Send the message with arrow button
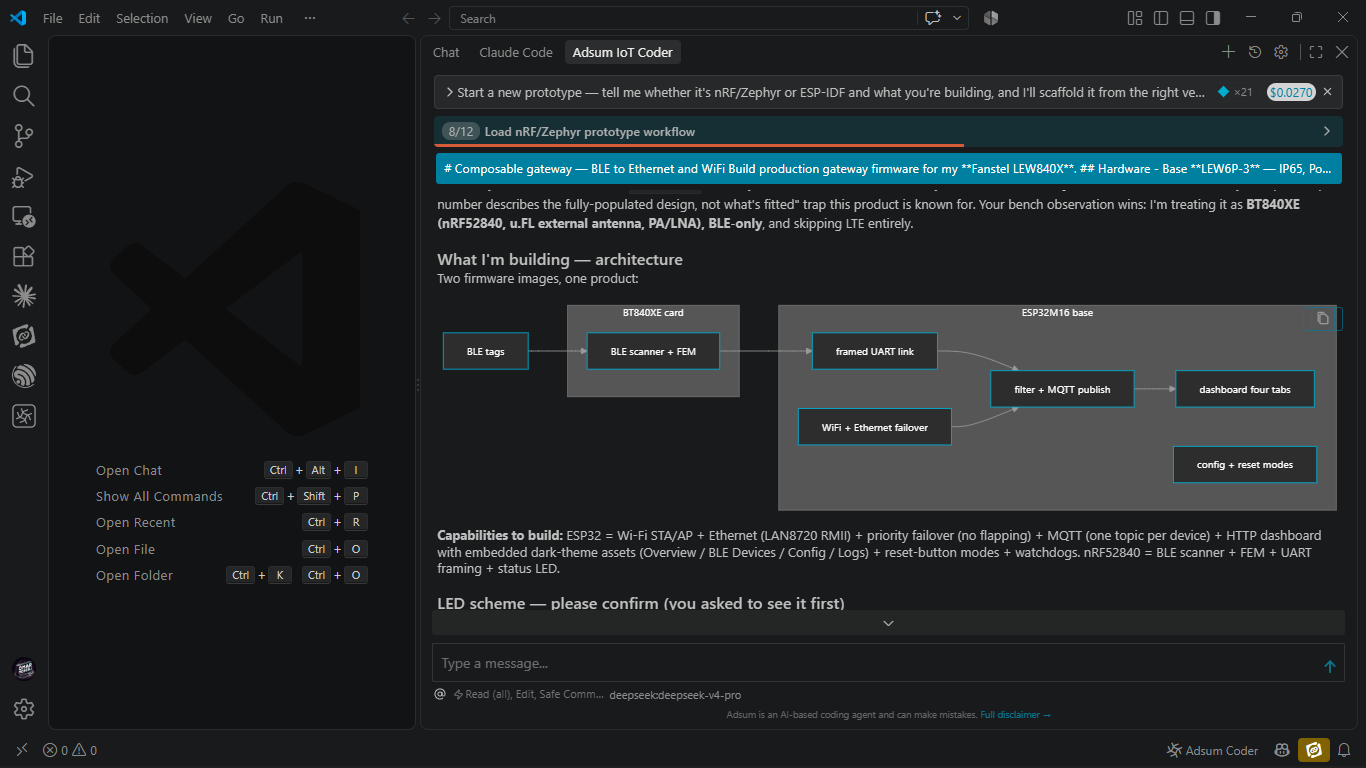1366x768 pixels. point(1329,666)
